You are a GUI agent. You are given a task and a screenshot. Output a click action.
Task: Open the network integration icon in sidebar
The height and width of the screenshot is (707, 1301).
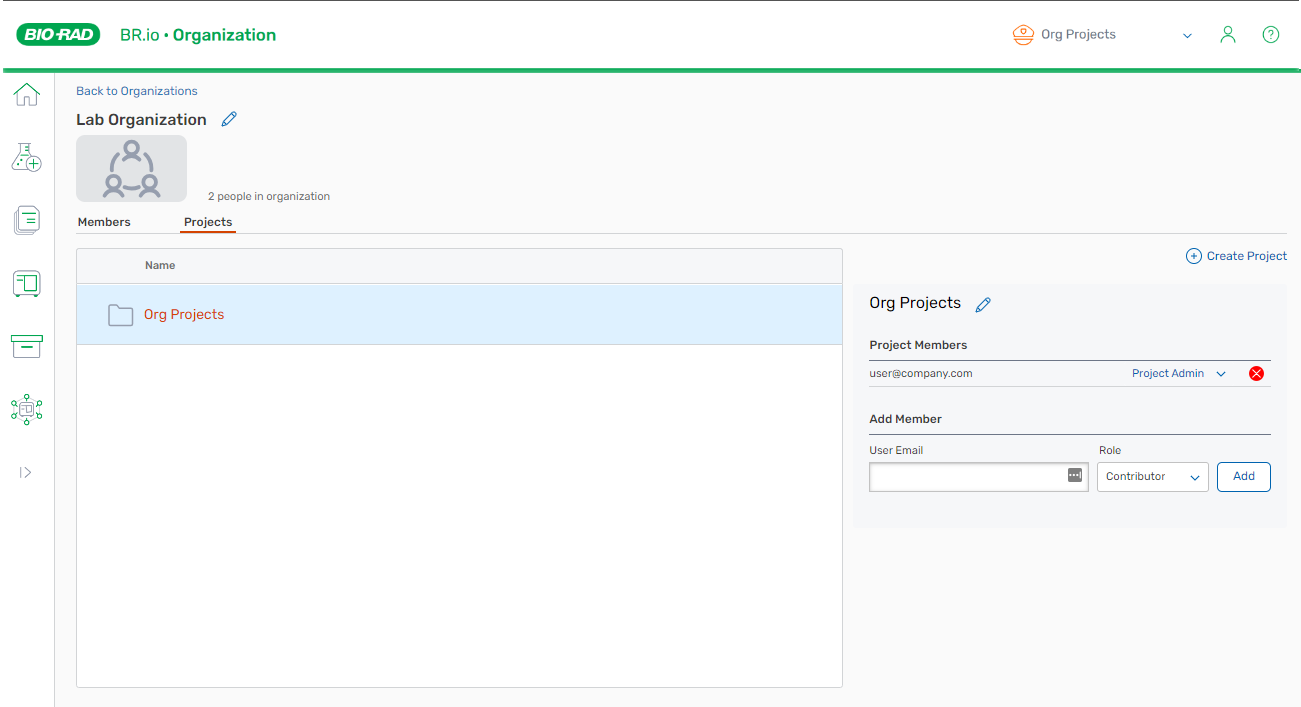point(26,409)
